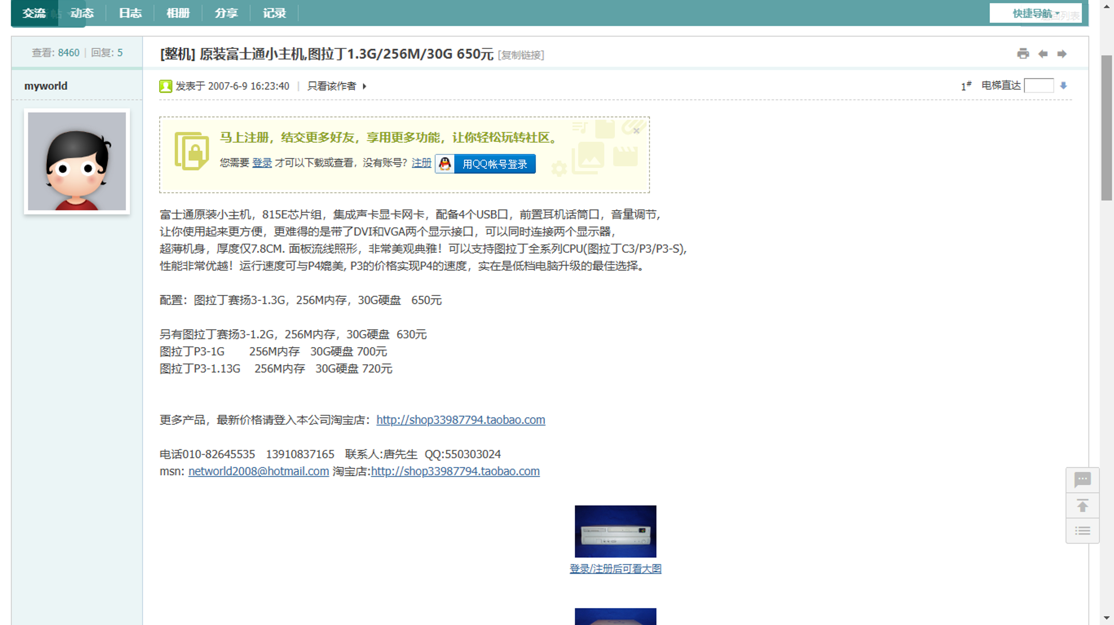The height and width of the screenshot is (625, 1114).
Task: Expand 只看该作者 author filter arrow
Action: 364,87
